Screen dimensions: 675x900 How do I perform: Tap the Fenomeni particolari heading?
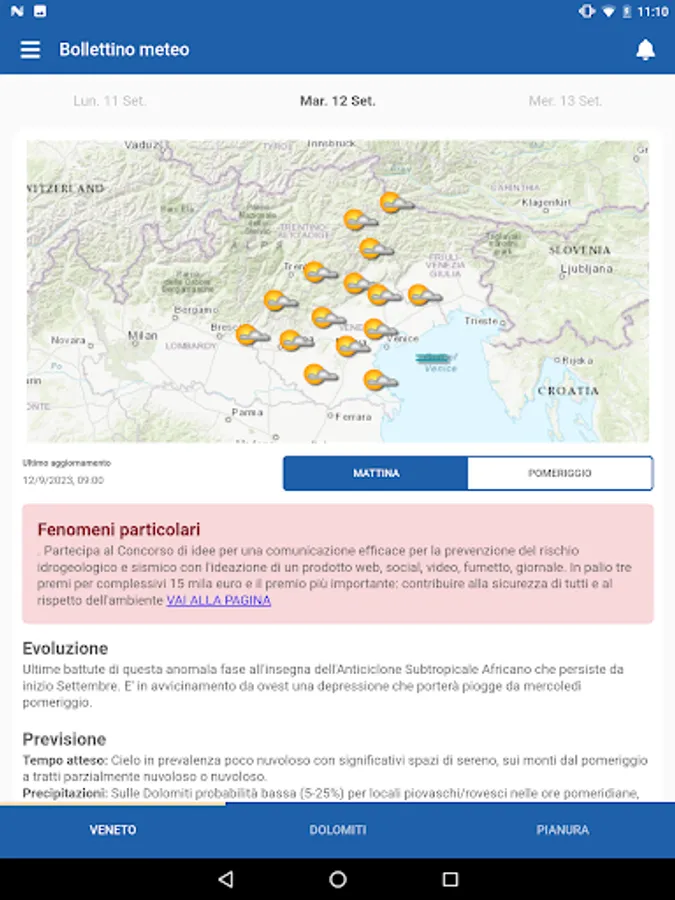[x=119, y=529]
